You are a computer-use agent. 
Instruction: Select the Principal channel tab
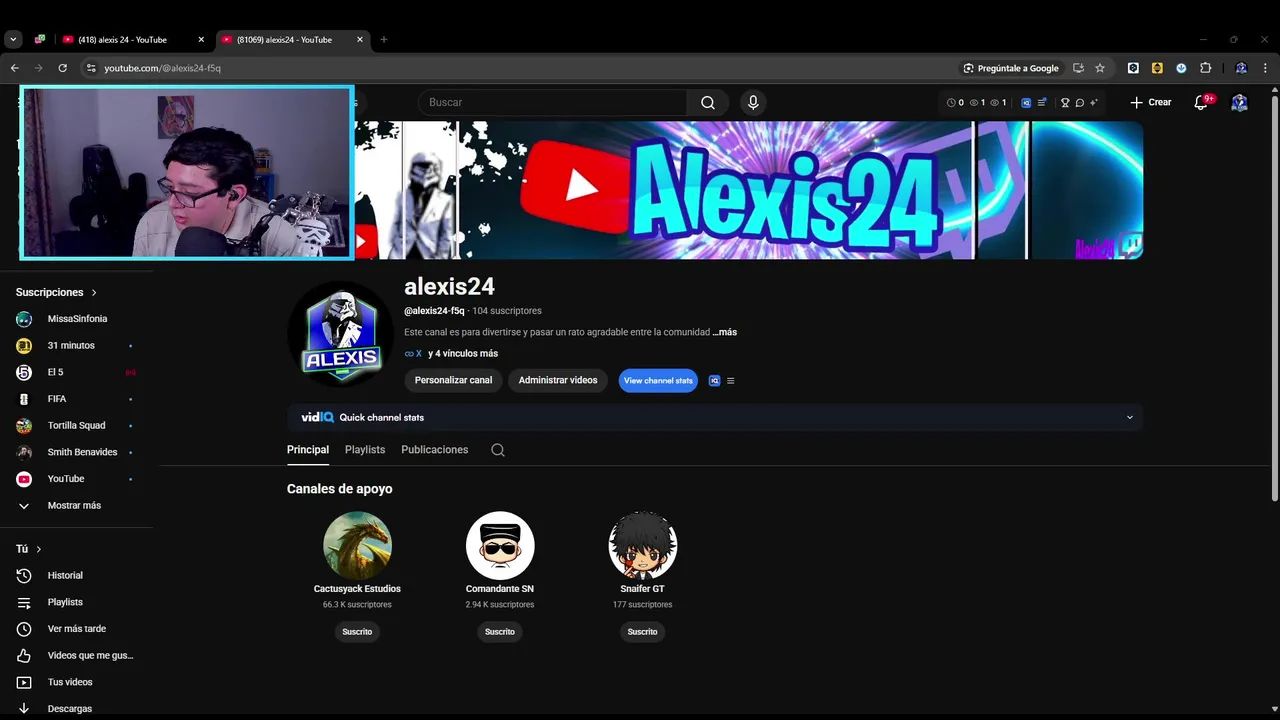pos(308,450)
